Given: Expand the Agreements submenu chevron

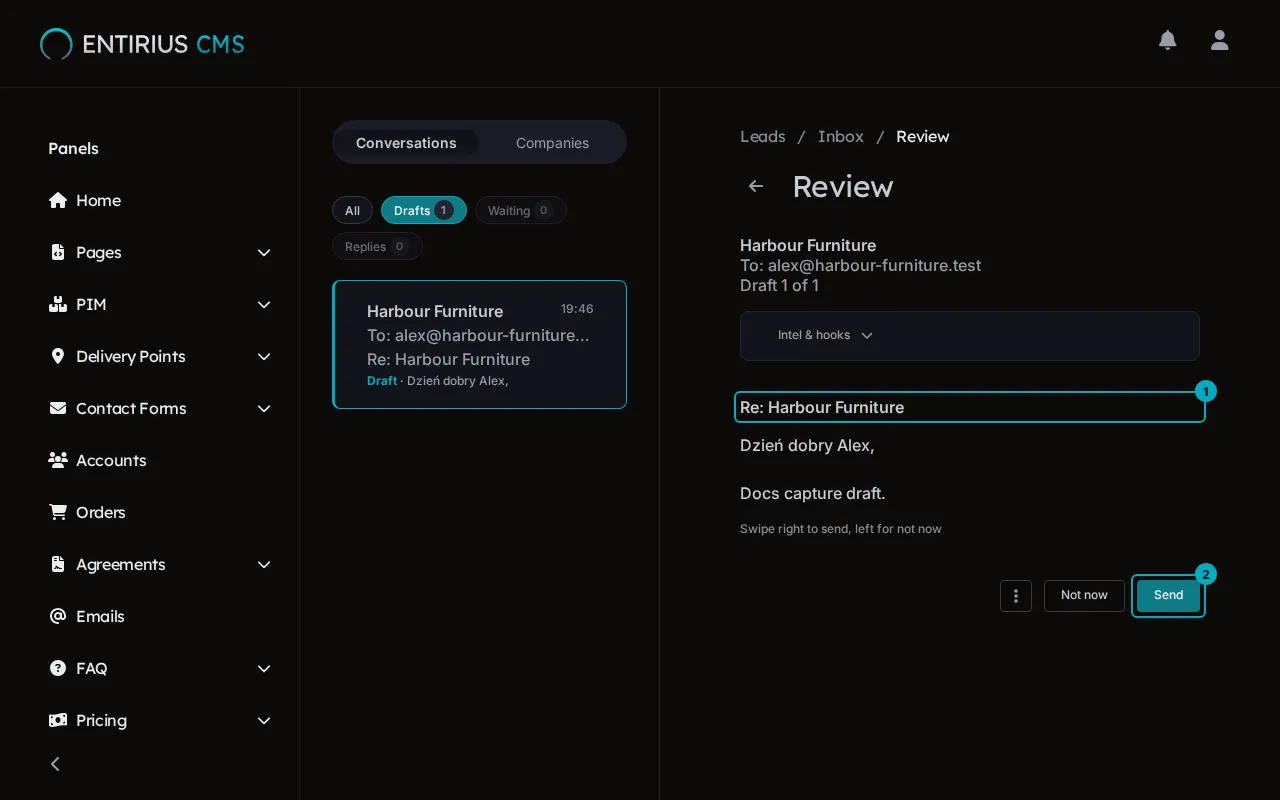Looking at the screenshot, I should pos(264,564).
